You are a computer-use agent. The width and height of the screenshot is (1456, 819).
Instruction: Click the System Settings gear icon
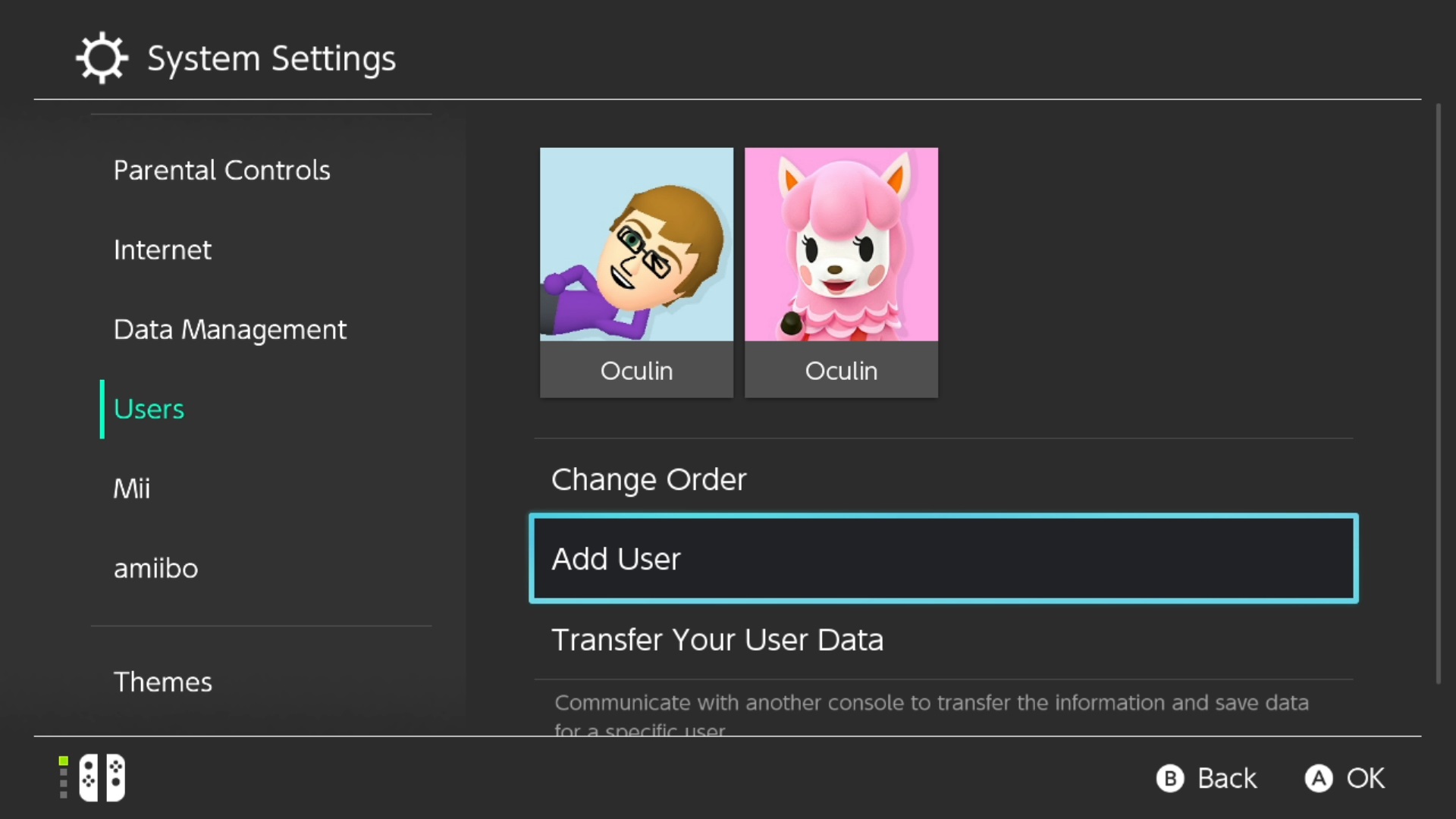click(x=102, y=57)
